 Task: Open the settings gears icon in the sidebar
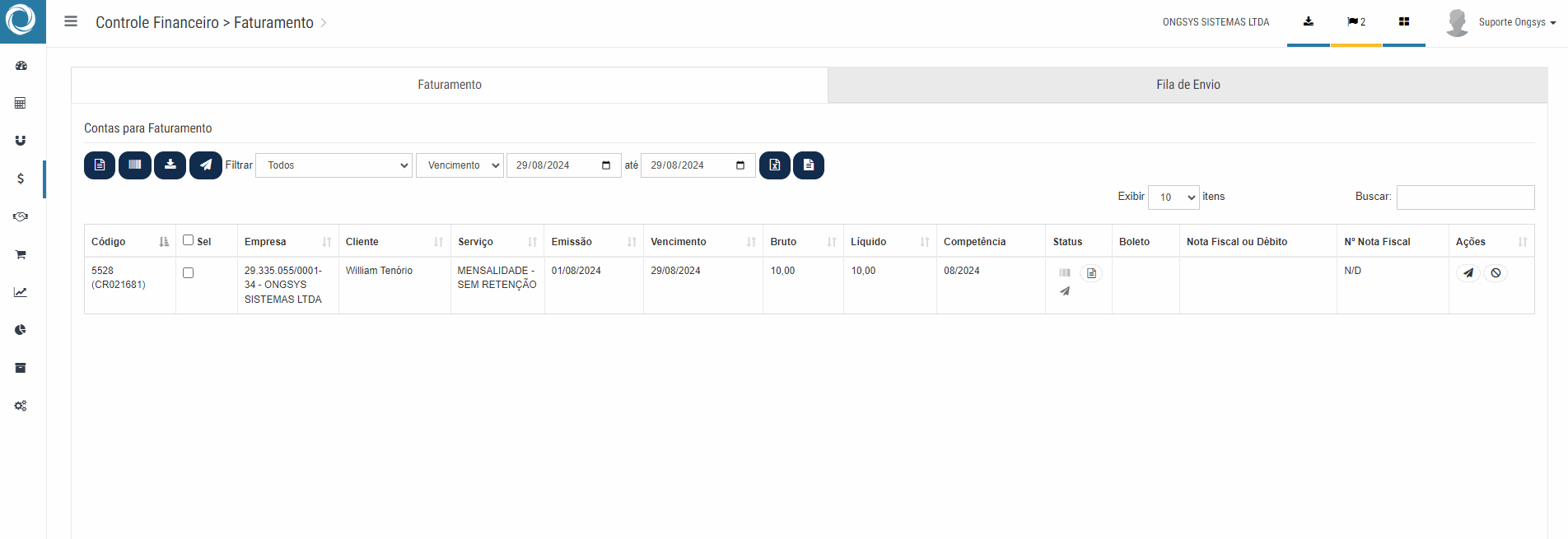pyautogui.click(x=21, y=406)
